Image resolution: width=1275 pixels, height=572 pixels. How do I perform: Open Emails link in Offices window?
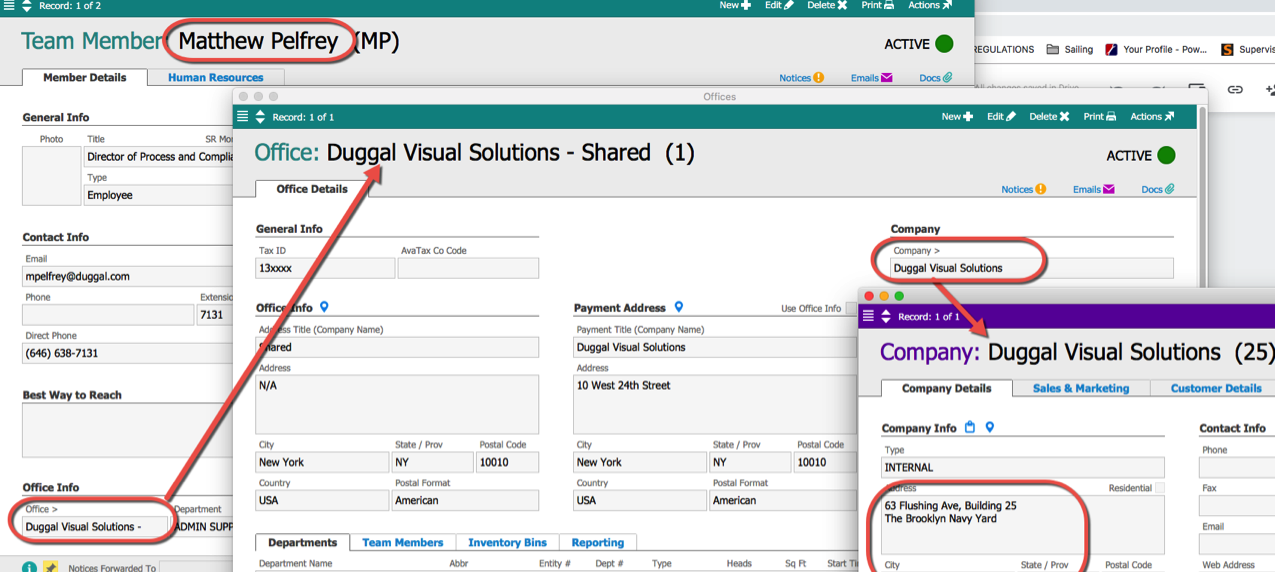(x=1093, y=189)
